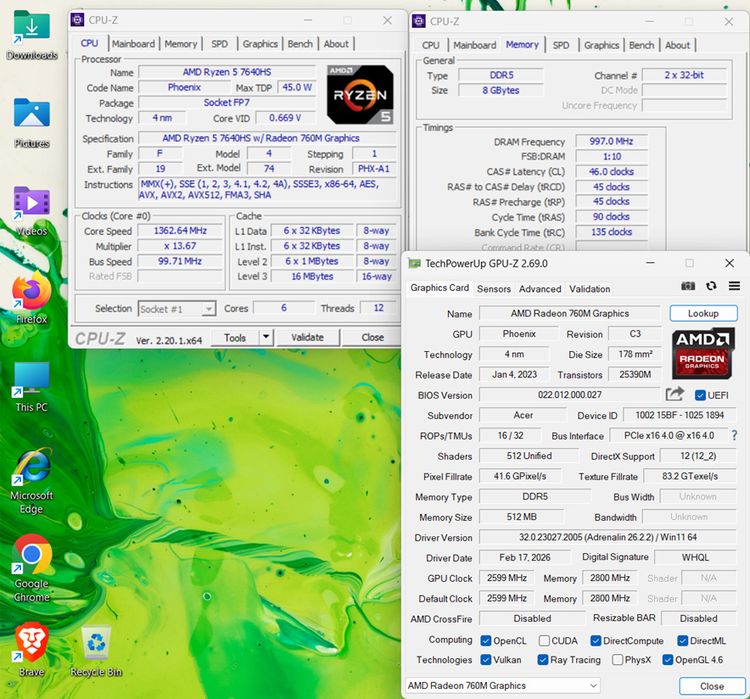Click the Device ID value field
The image size is (750, 699).
[x=679, y=415]
